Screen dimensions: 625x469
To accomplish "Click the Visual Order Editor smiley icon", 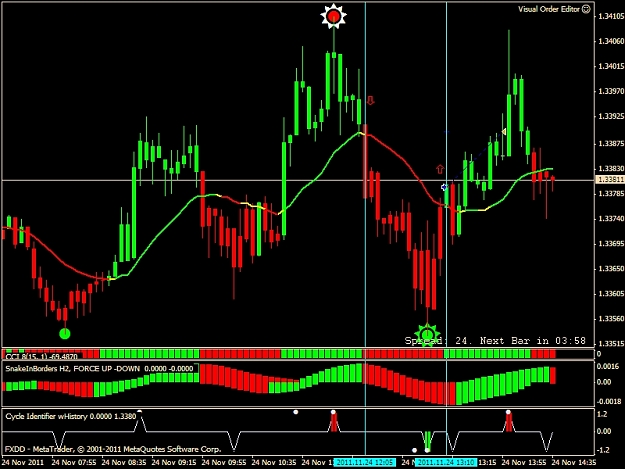I will click(586, 9).
